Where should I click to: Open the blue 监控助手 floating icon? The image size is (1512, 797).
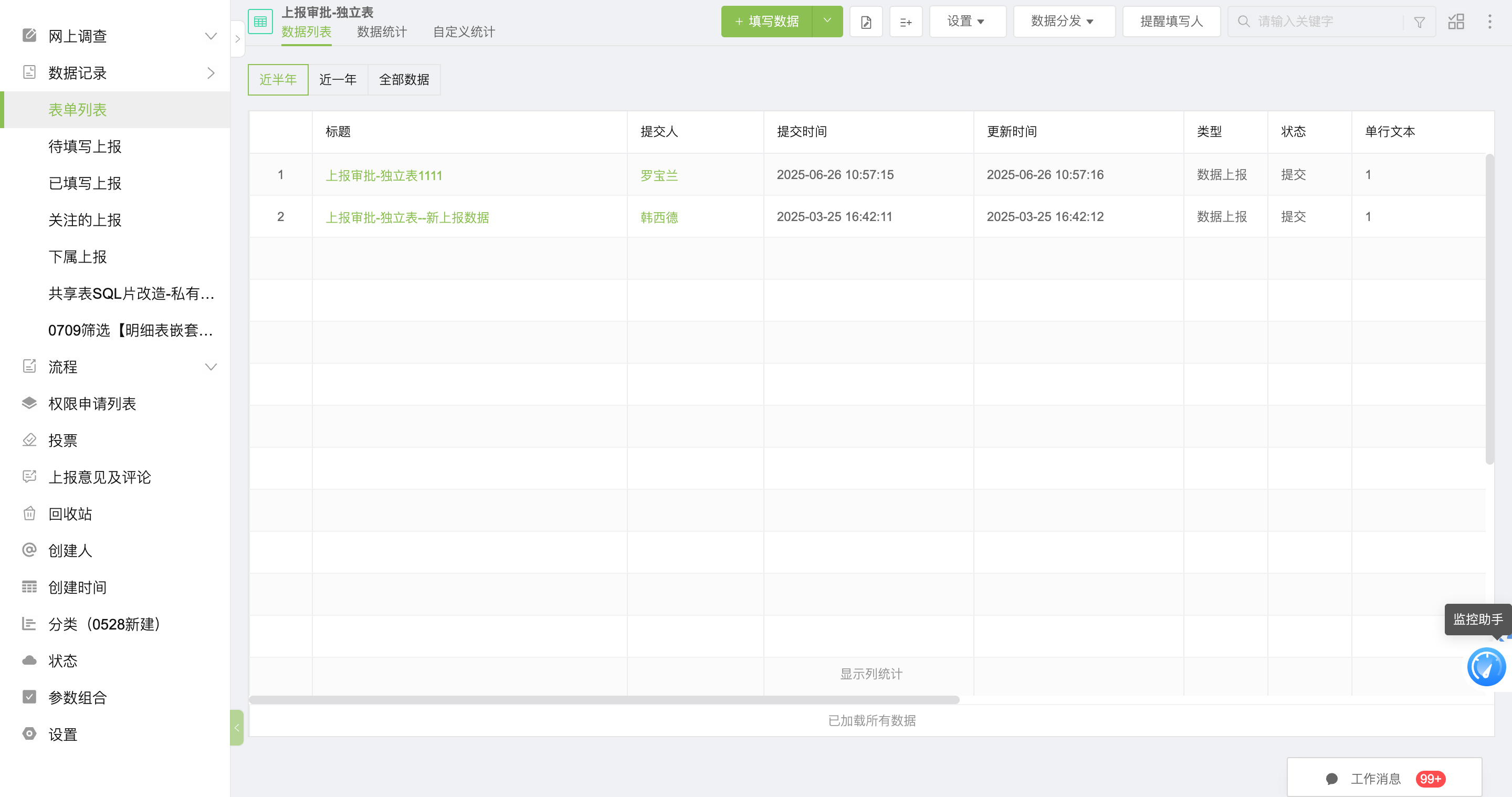(x=1486, y=667)
